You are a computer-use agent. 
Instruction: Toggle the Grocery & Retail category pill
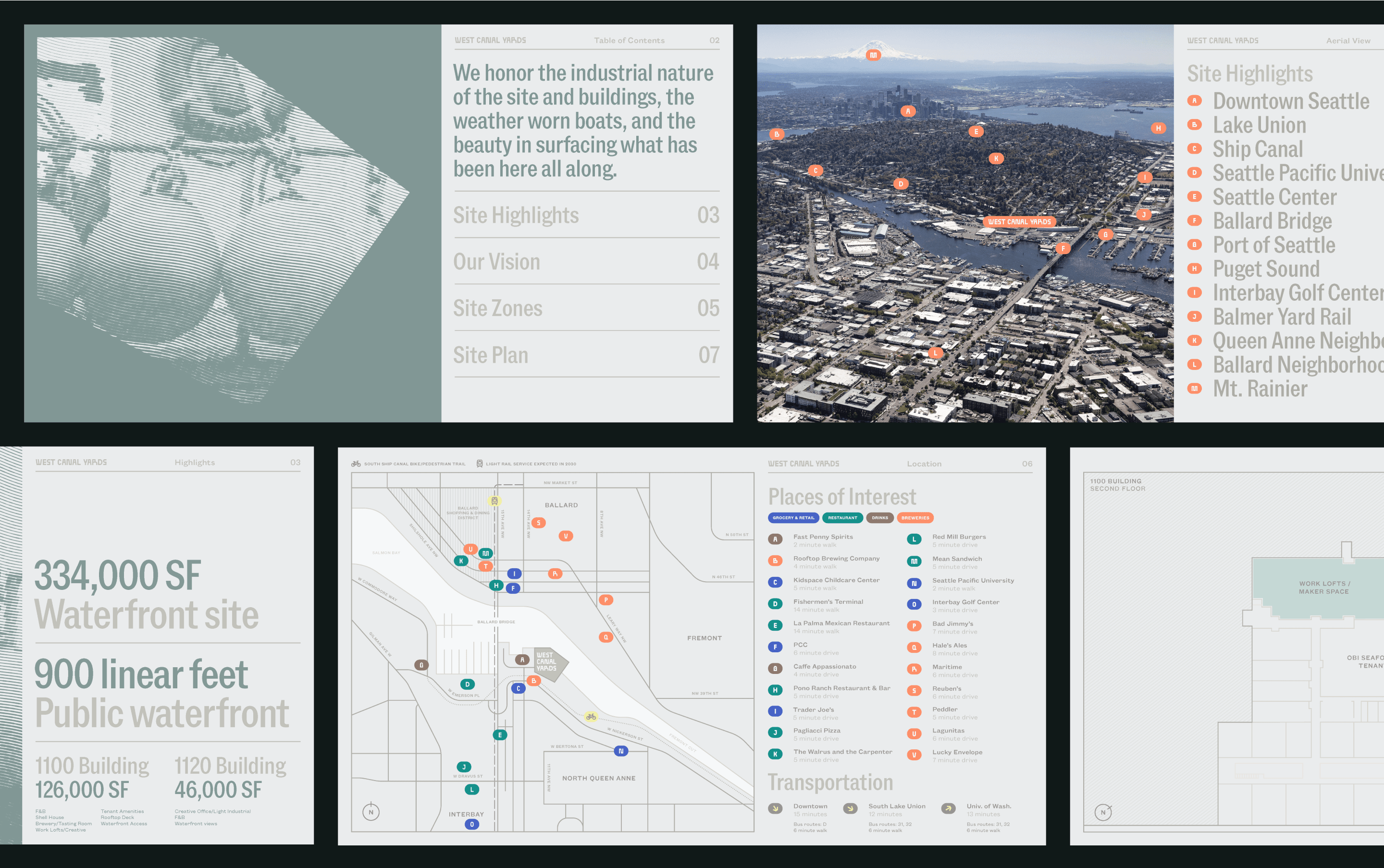793,518
